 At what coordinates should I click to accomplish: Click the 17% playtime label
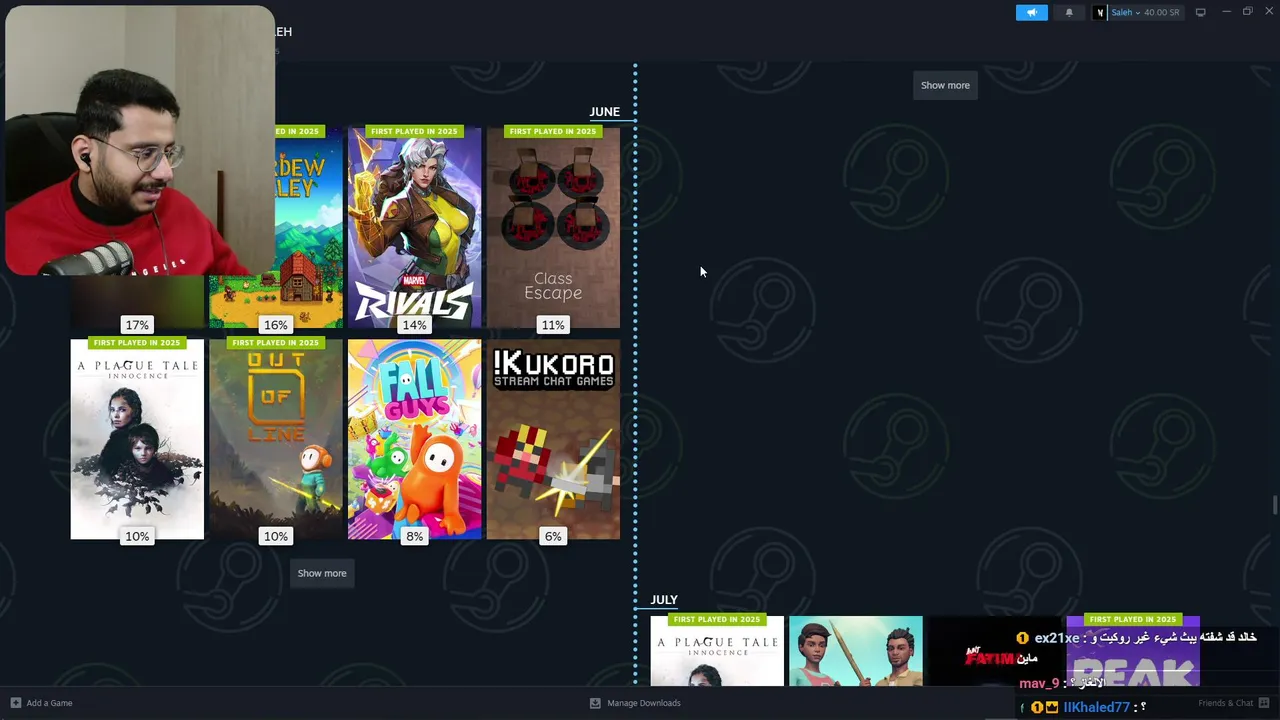[x=137, y=325]
